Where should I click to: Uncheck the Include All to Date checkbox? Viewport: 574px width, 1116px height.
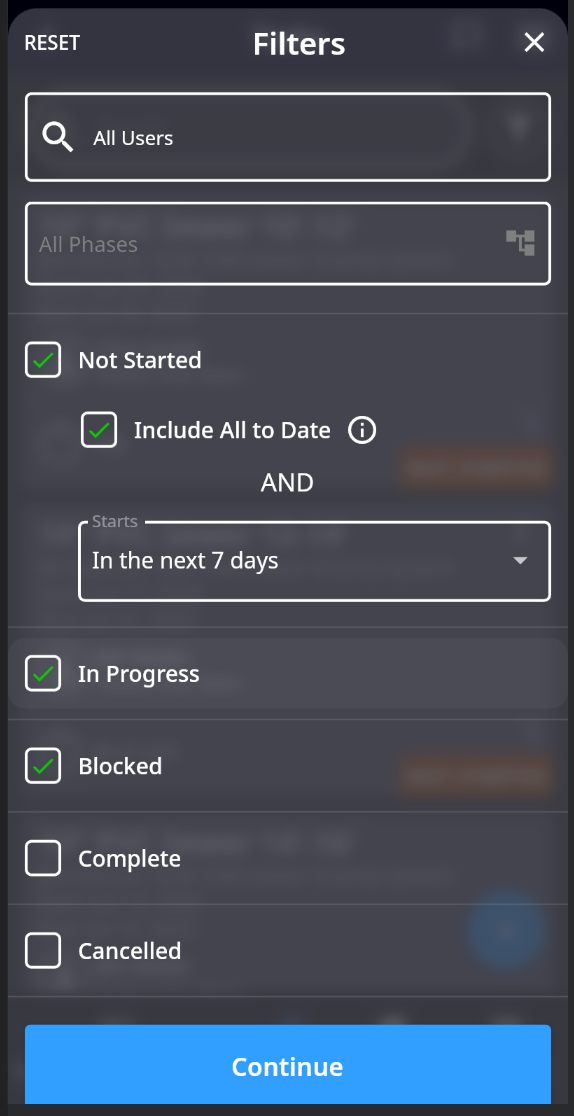coord(99,430)
